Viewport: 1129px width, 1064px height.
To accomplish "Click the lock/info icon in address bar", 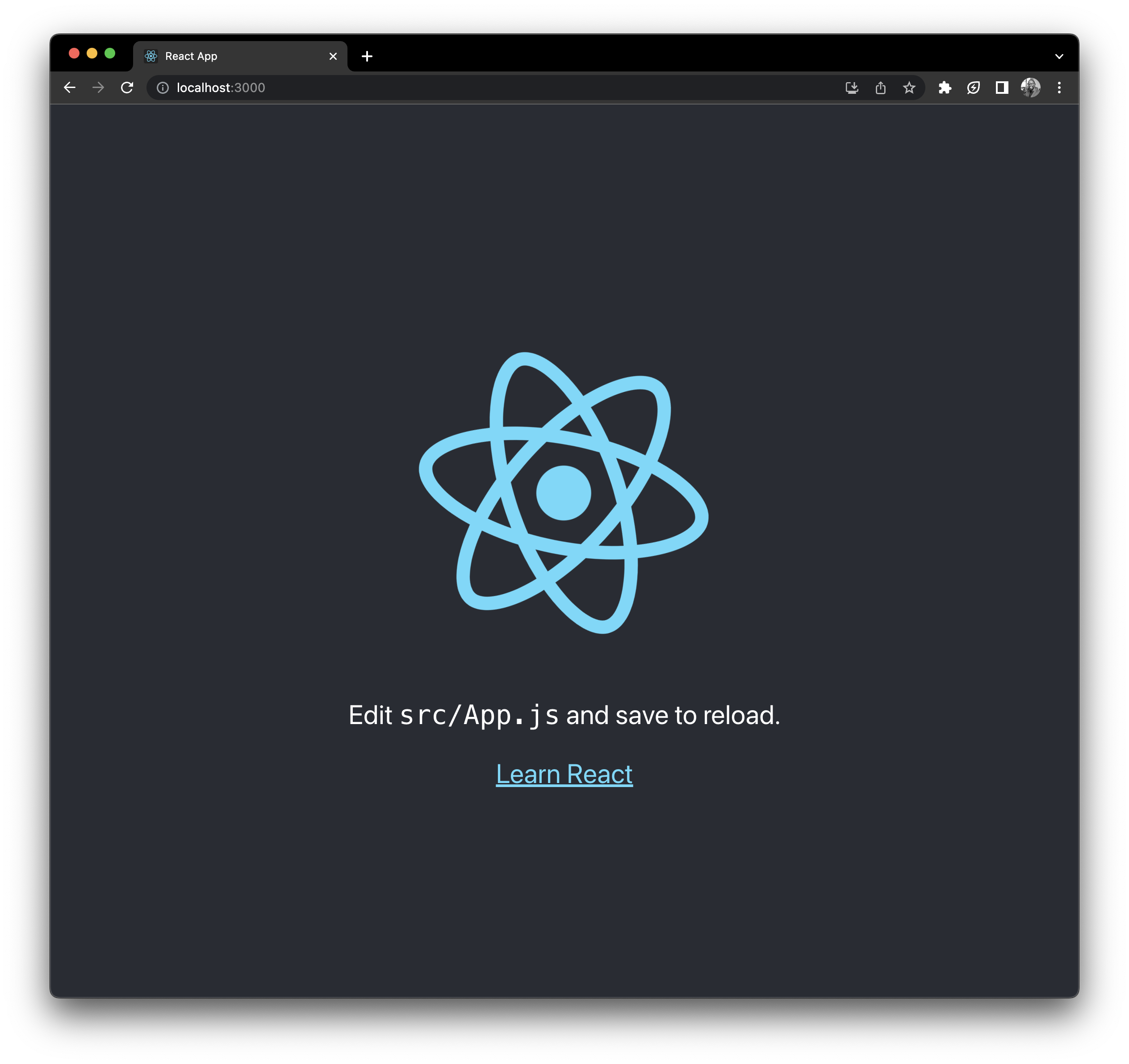I will pos(162,87).
